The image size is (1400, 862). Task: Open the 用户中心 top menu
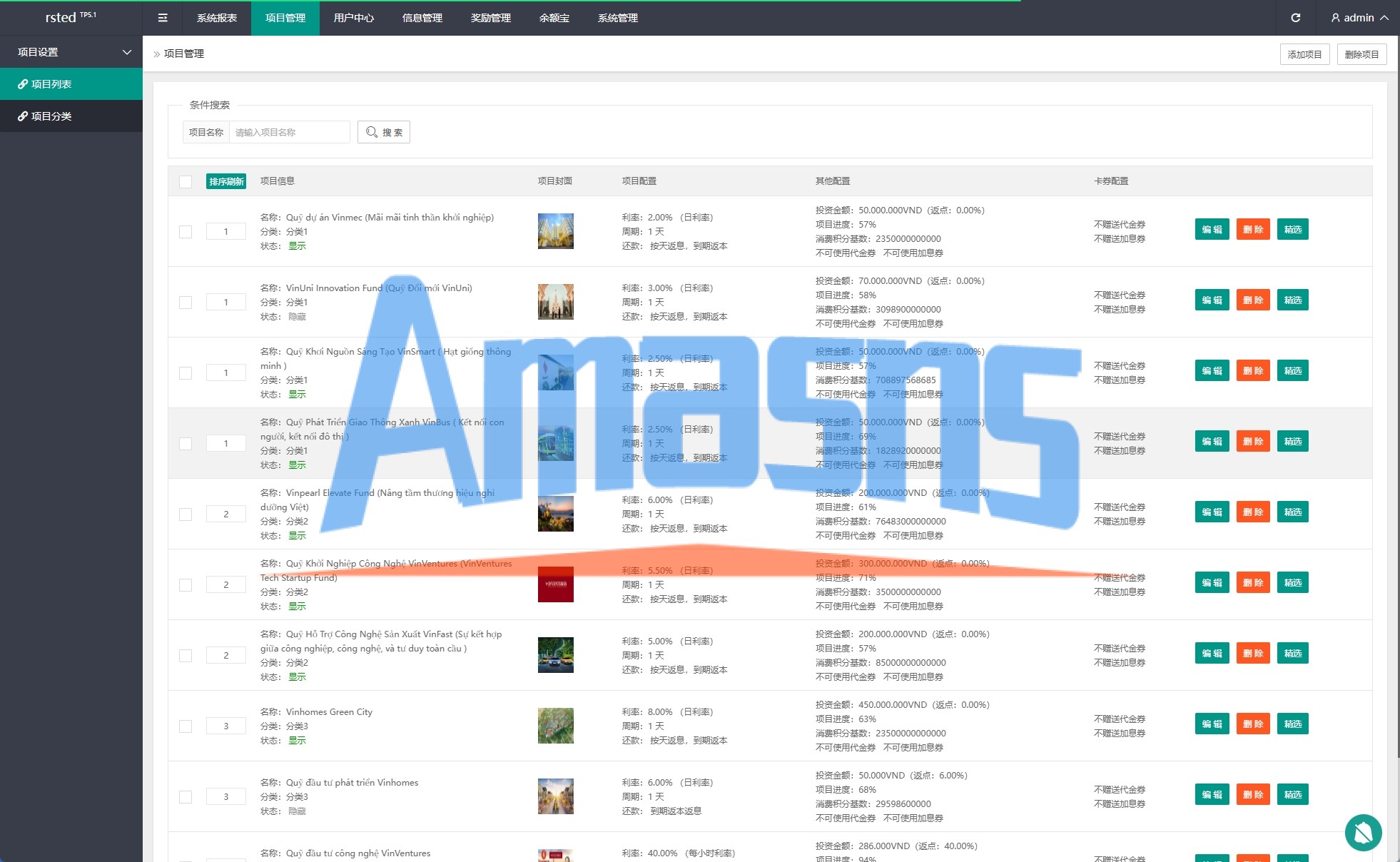click(x=353, y=18)
